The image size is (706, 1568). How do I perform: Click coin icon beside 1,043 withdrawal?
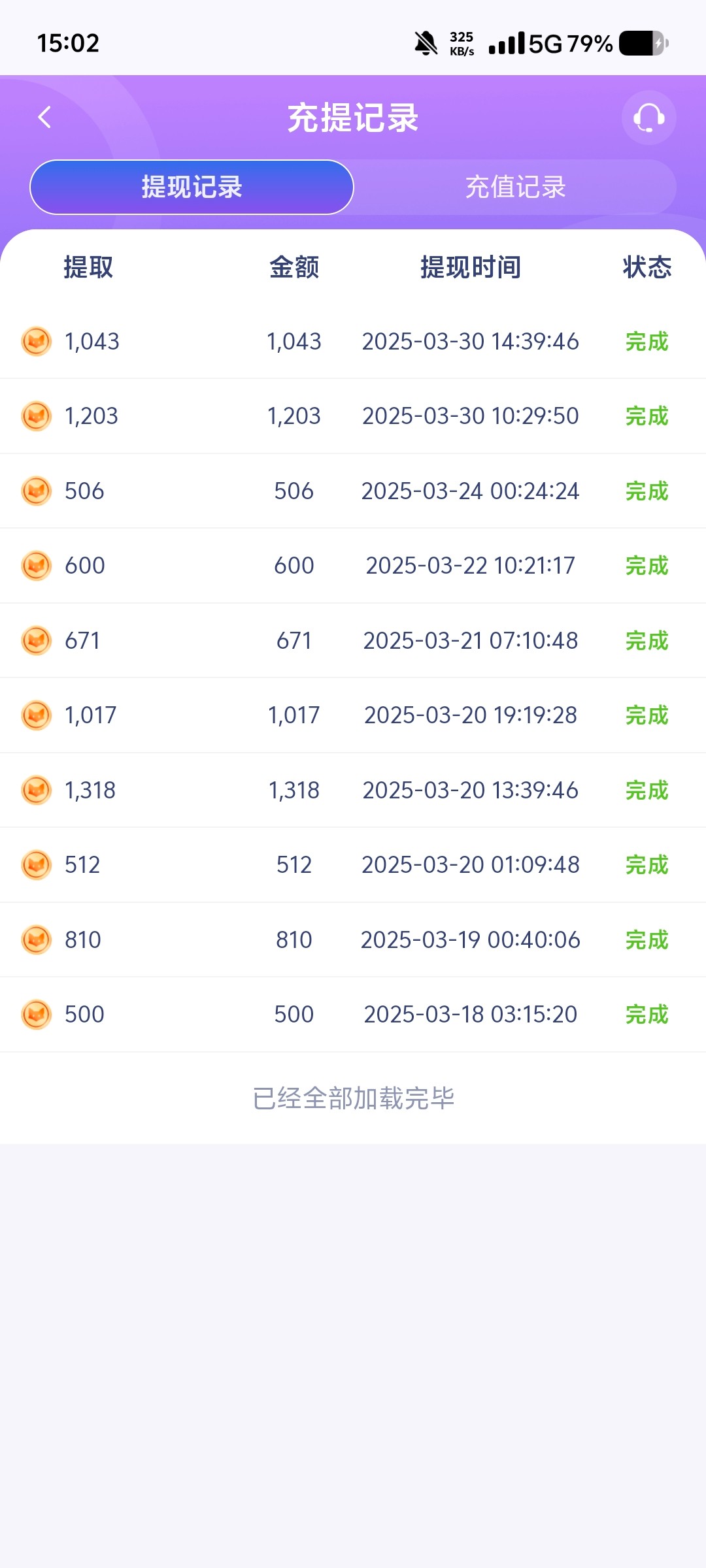[x=37, y=341]
